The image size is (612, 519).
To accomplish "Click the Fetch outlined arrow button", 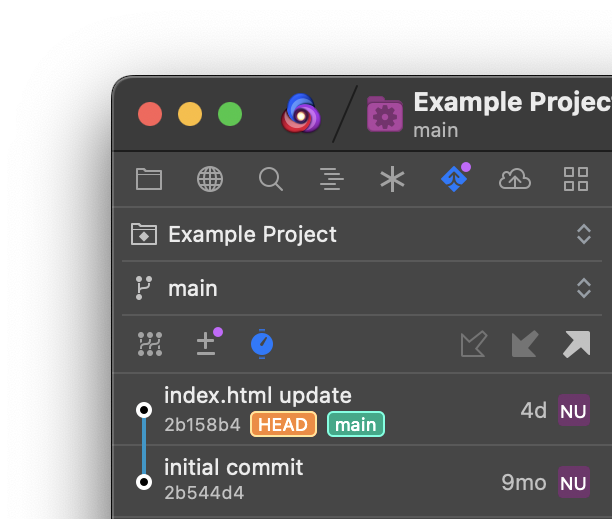I will pyautogui.click(x=474, y=344).
